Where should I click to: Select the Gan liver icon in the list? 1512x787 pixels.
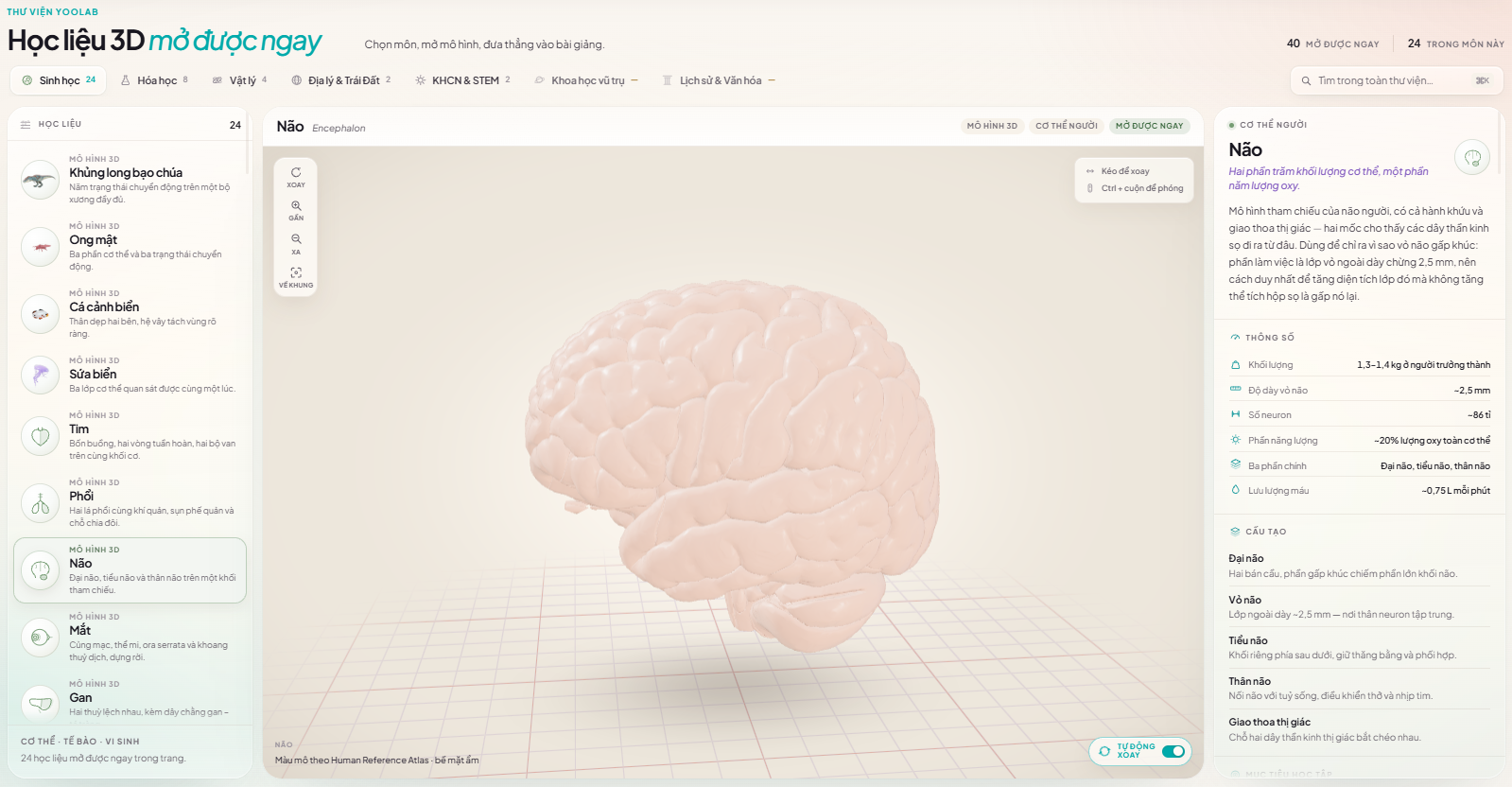[x=40, y=704]
